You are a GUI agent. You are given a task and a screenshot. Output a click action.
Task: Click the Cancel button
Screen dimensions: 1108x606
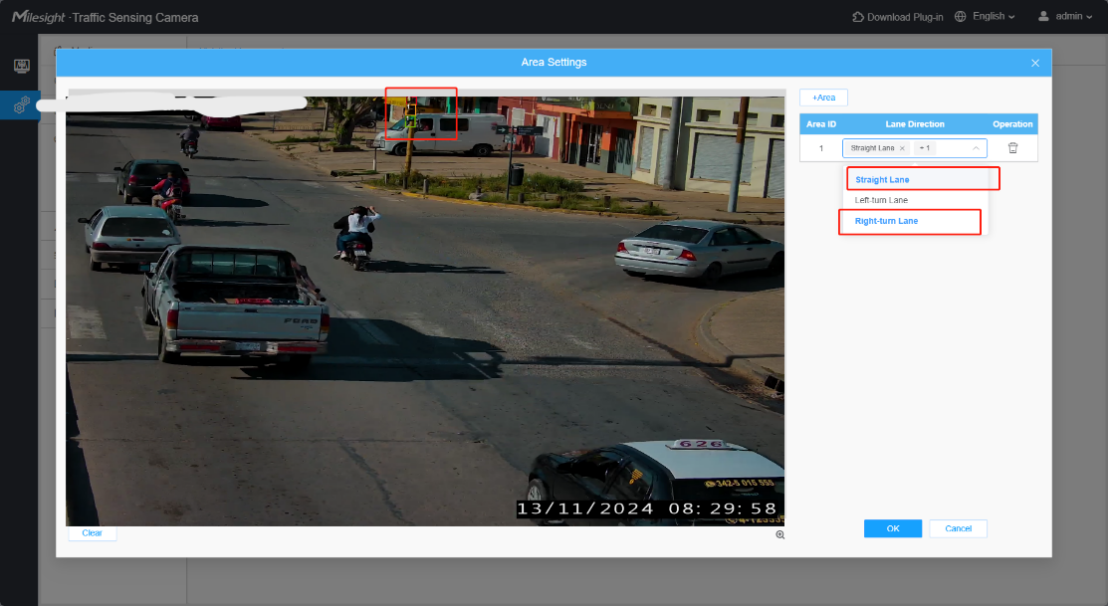[958, 528]
